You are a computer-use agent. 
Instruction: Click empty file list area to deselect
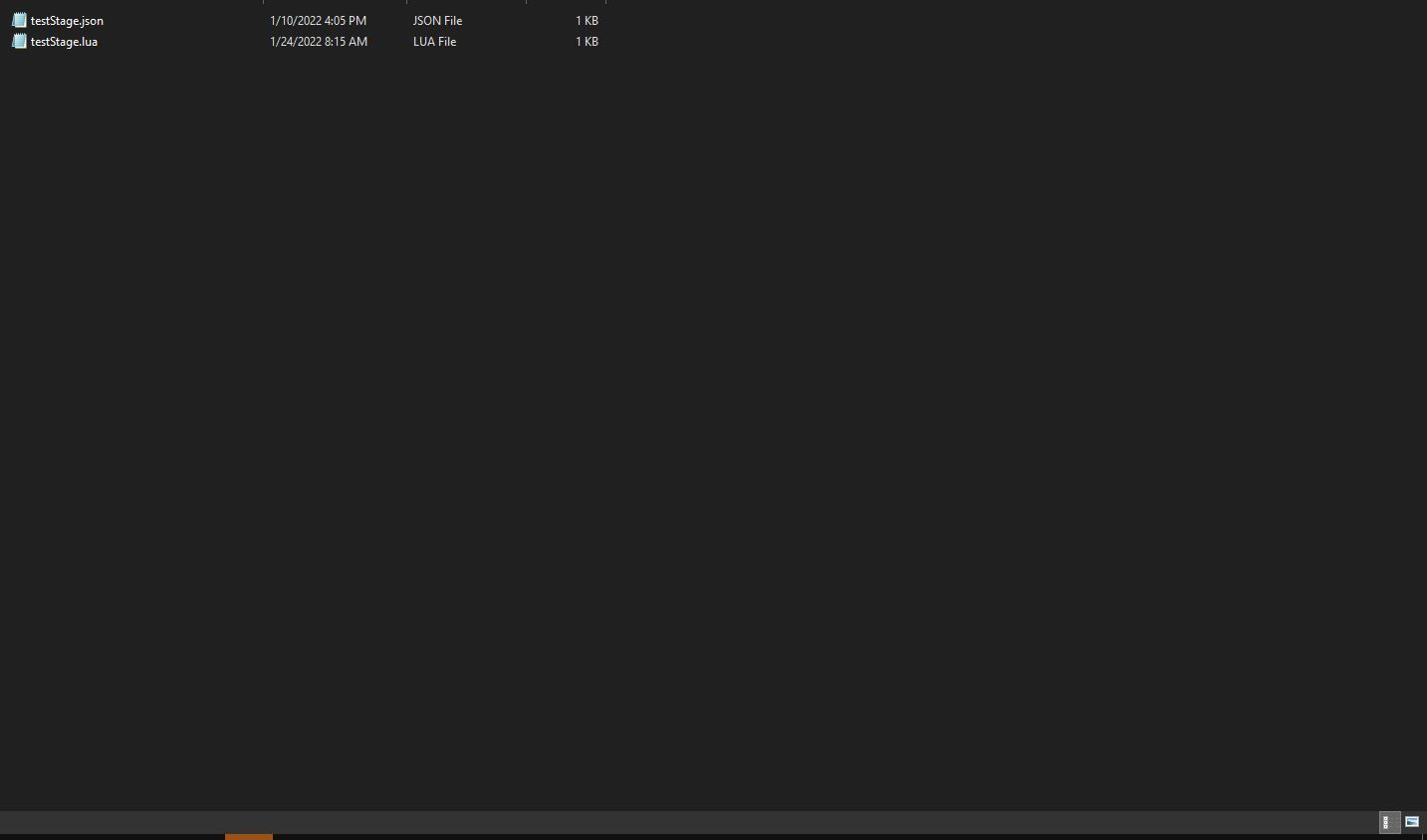point(697,398)
